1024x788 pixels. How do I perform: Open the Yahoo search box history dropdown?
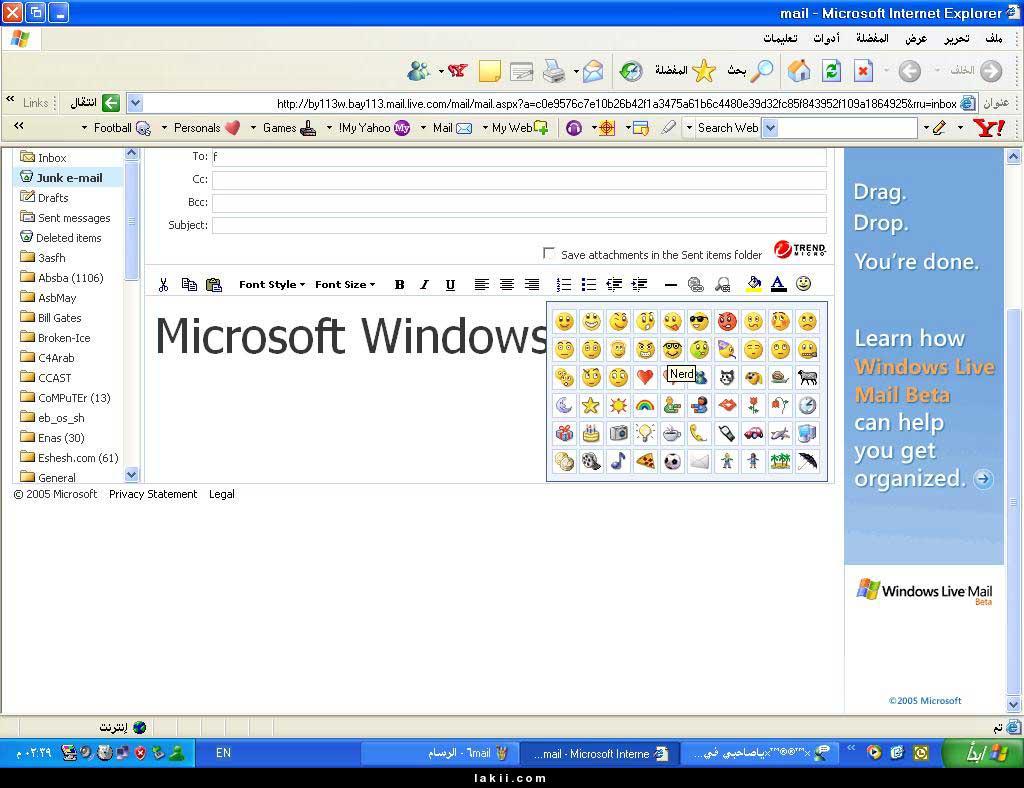[771, 128]
